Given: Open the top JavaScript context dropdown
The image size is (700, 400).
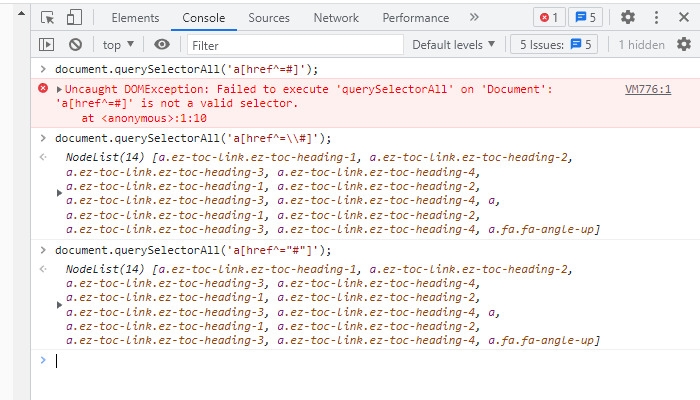Looking at the screenshot, I should 118,44.
